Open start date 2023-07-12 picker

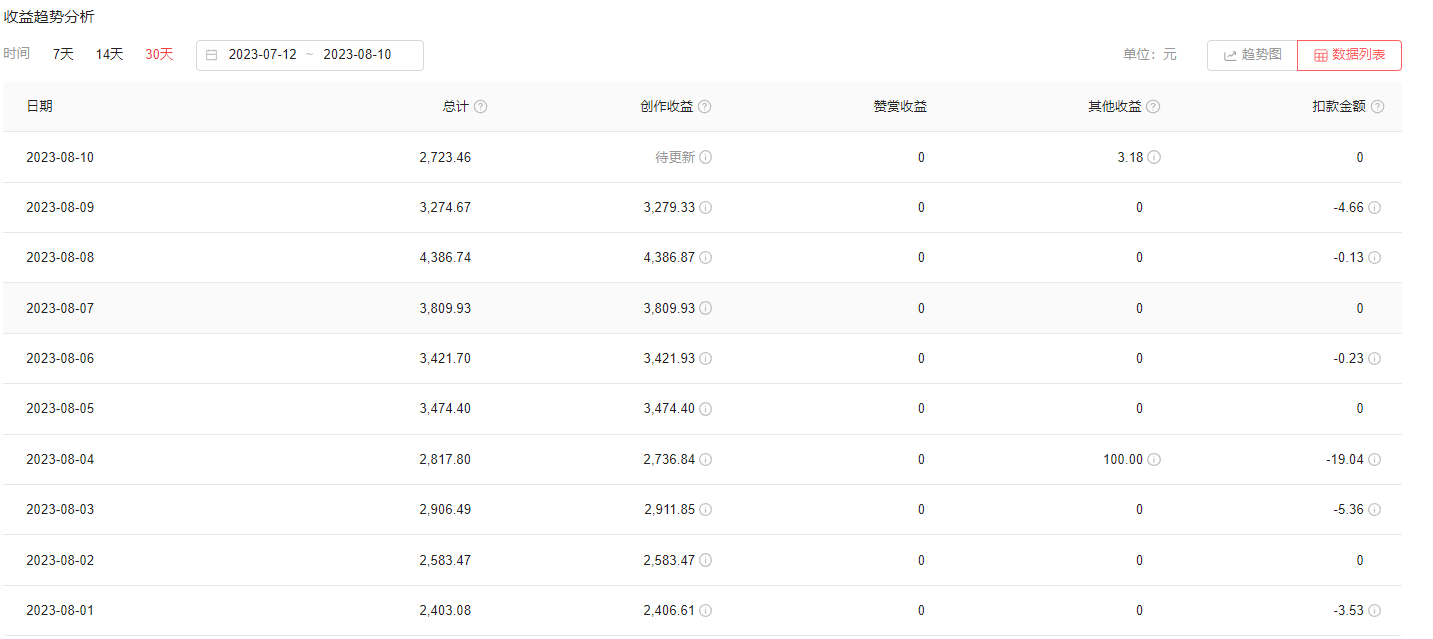[x=262, y=55]
